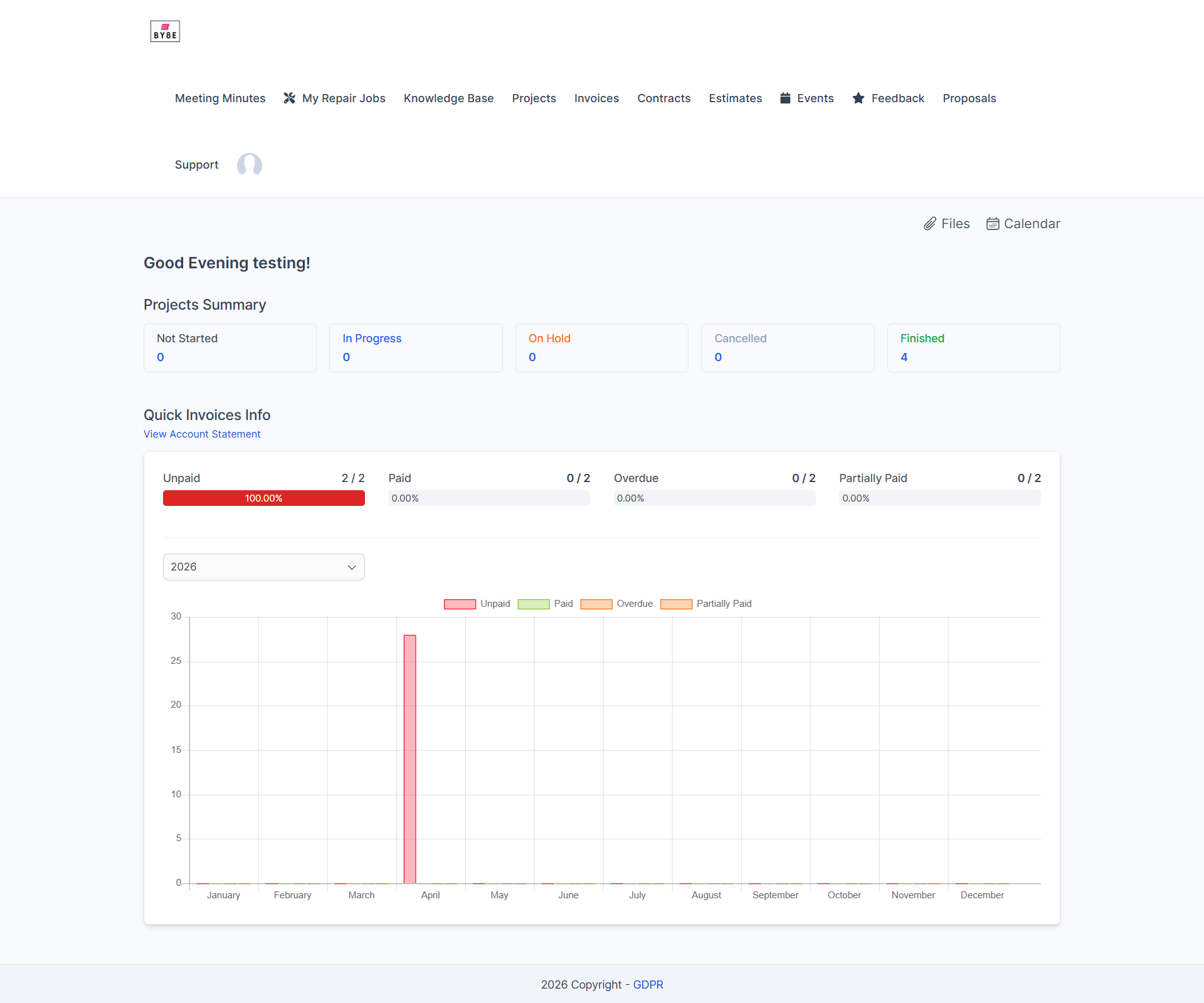Open Files via the paperclip icon
This screenshot has height=1003, width=1204.
[x=931, y=223]
